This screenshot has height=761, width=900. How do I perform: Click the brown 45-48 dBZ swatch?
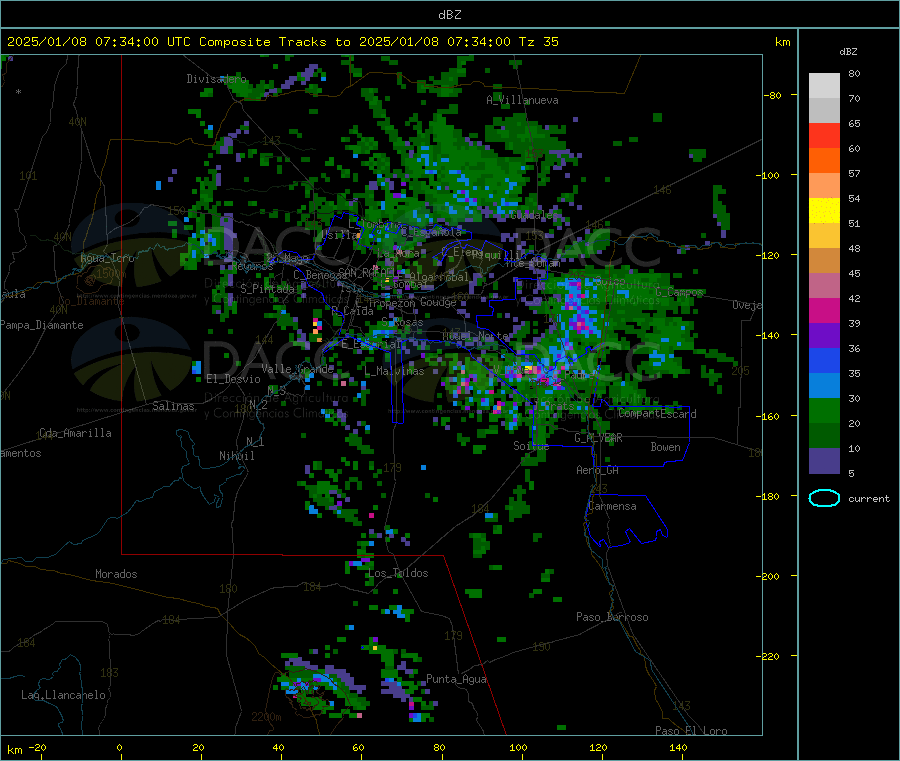824,261
